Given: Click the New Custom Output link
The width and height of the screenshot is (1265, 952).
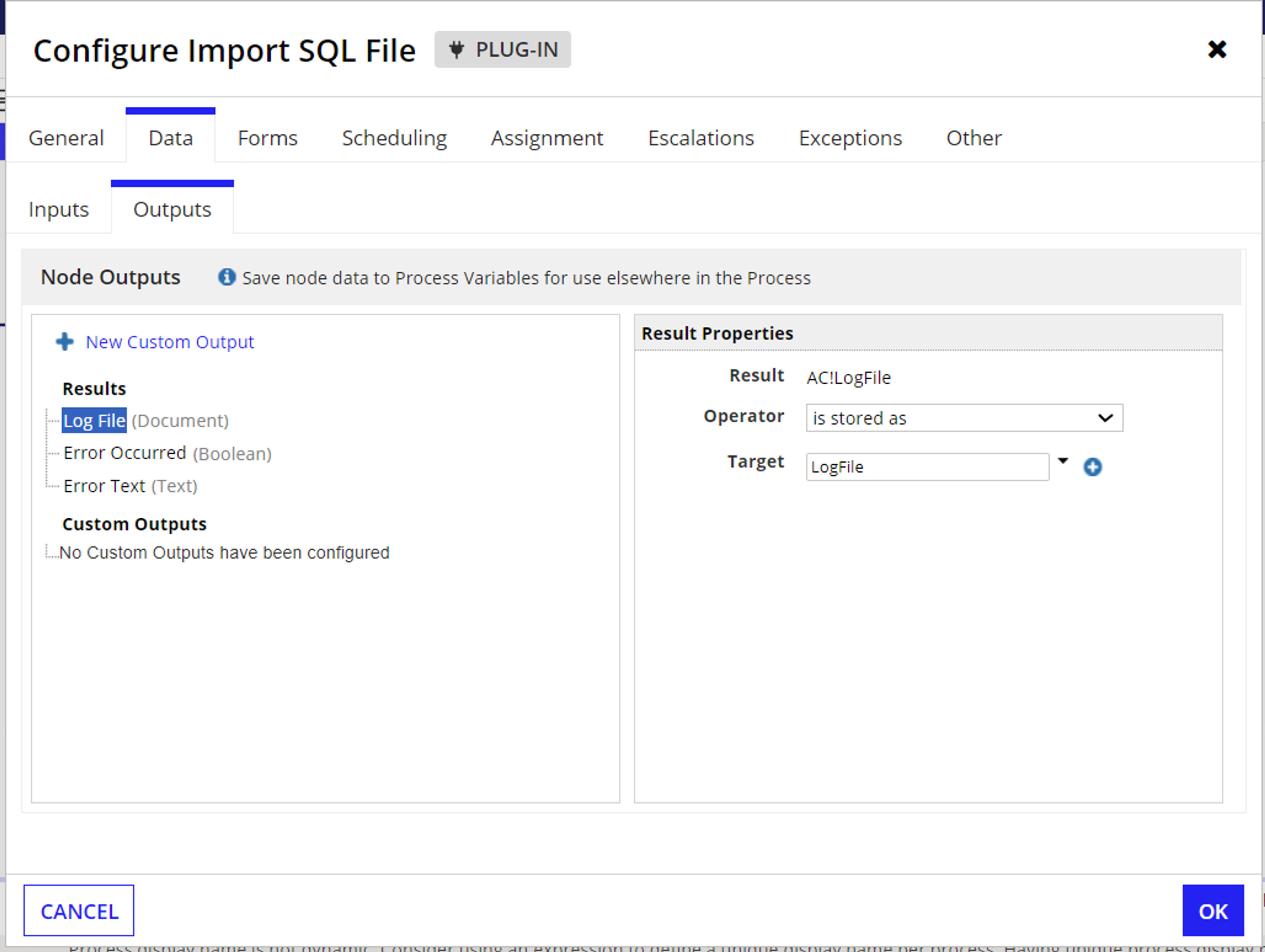Looking at the screenshot, I should 170,342.
